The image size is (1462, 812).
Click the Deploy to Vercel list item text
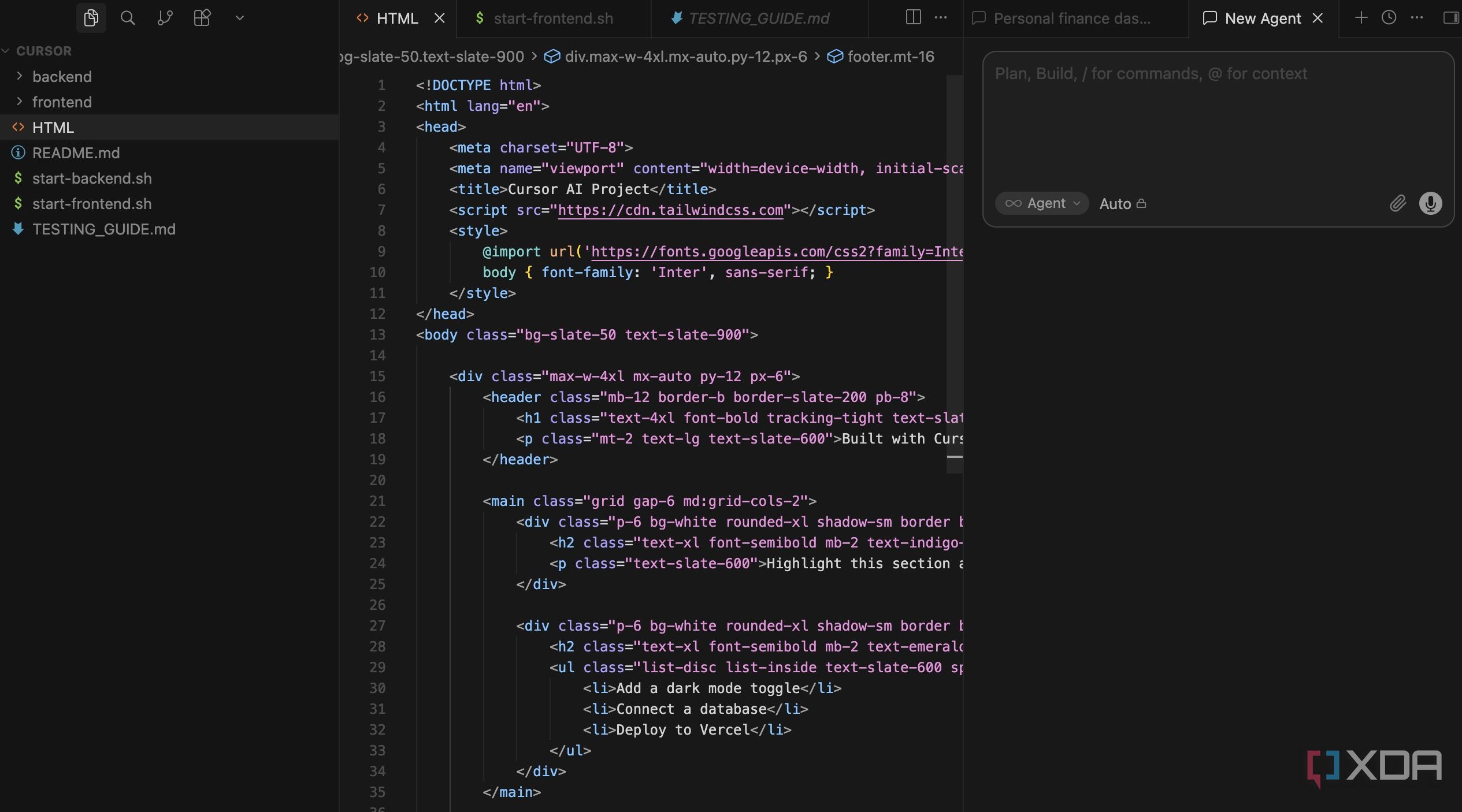(683, 730)
